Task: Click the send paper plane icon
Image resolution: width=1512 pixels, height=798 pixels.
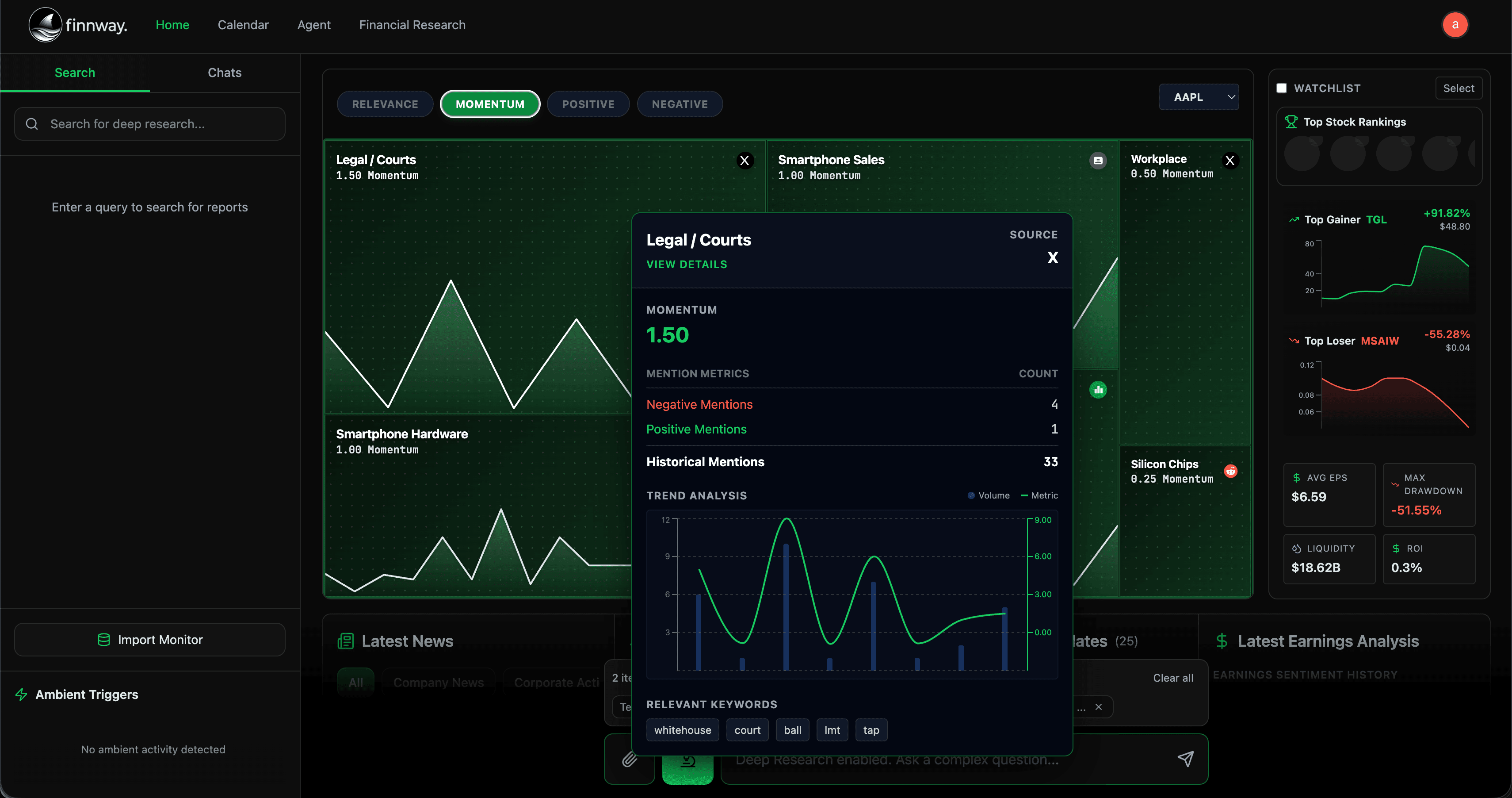Action: (x=1185, y=759)
